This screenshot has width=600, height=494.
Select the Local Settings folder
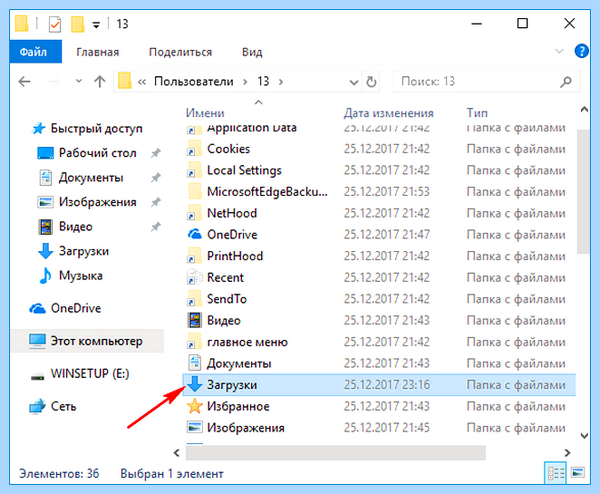[244, 170]
